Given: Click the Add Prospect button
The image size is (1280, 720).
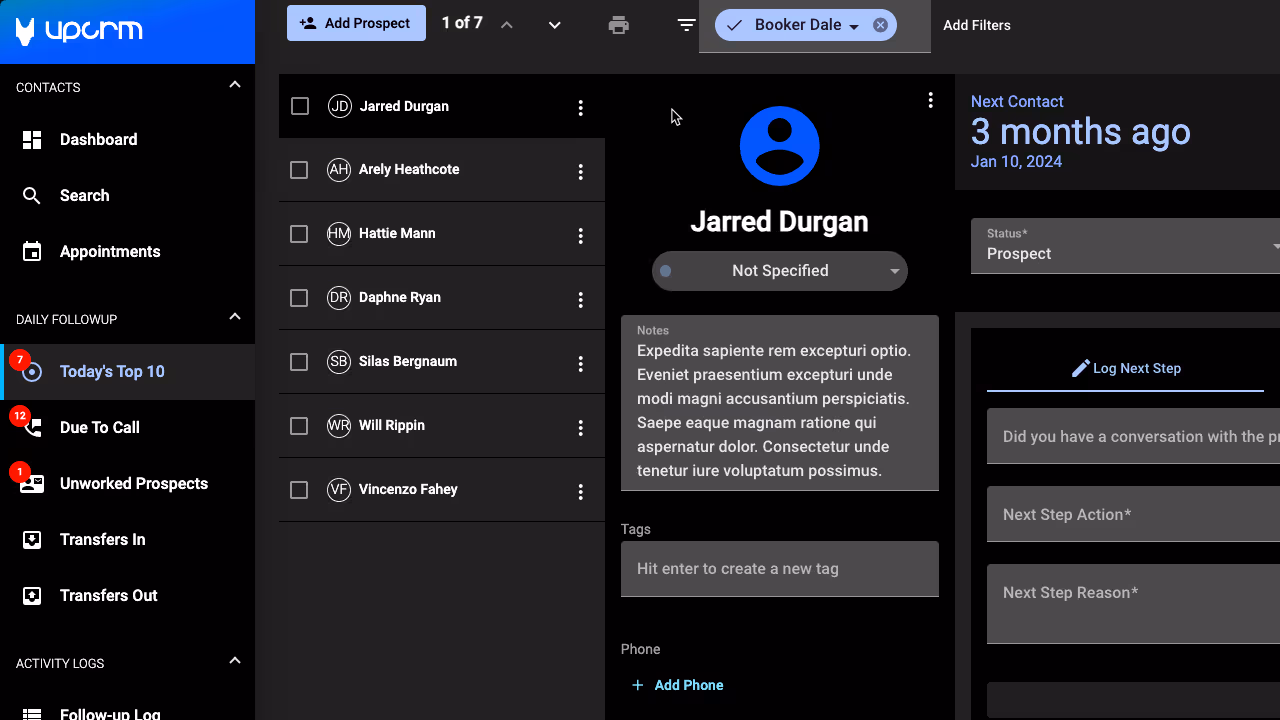Looking at the screenshot, I should (356, 23).
